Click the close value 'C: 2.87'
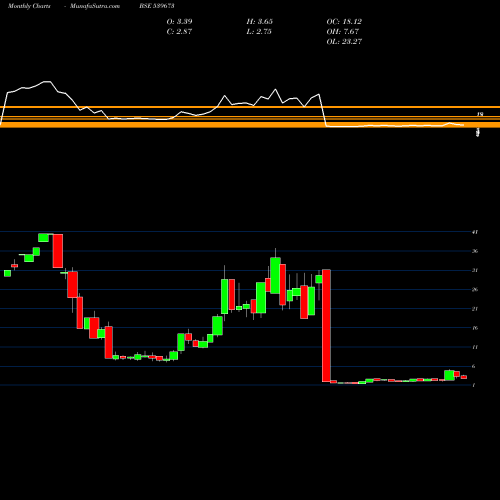The image size is (500, 500). pyautogui.click(x=179, y=32)
